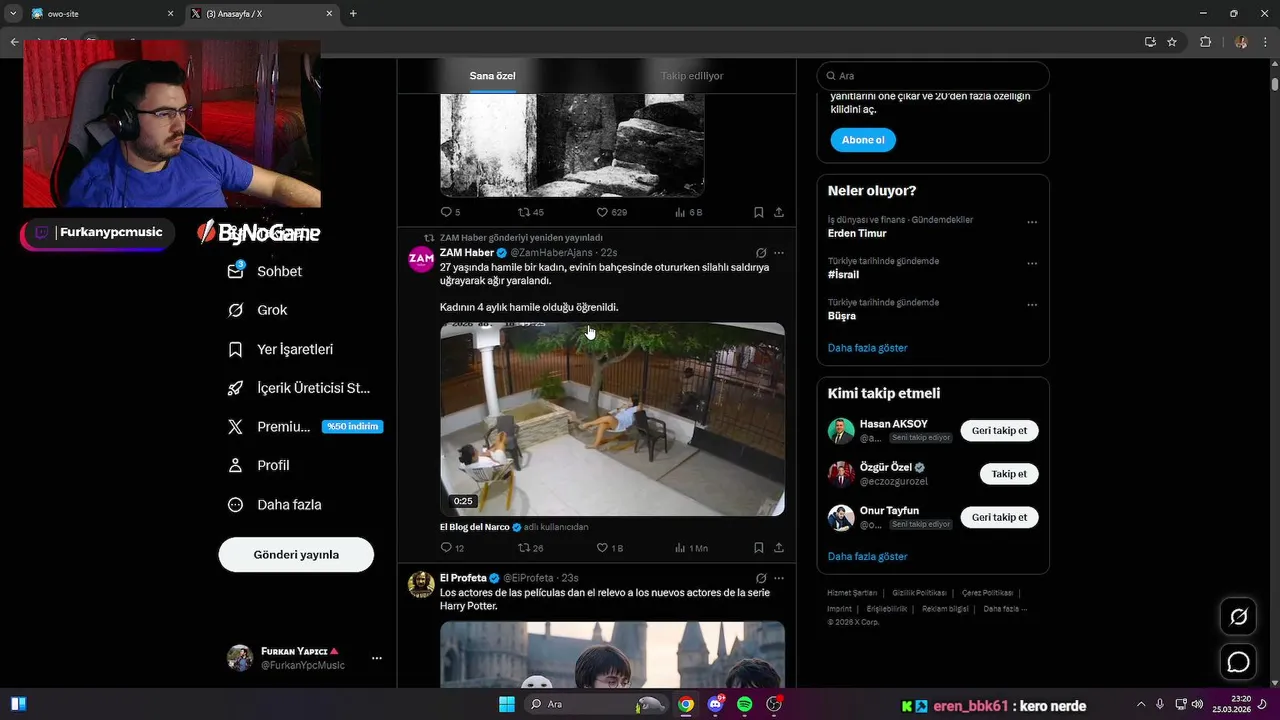
Task: Open Grok action on the El Profeta post
Action: [761, 578]
